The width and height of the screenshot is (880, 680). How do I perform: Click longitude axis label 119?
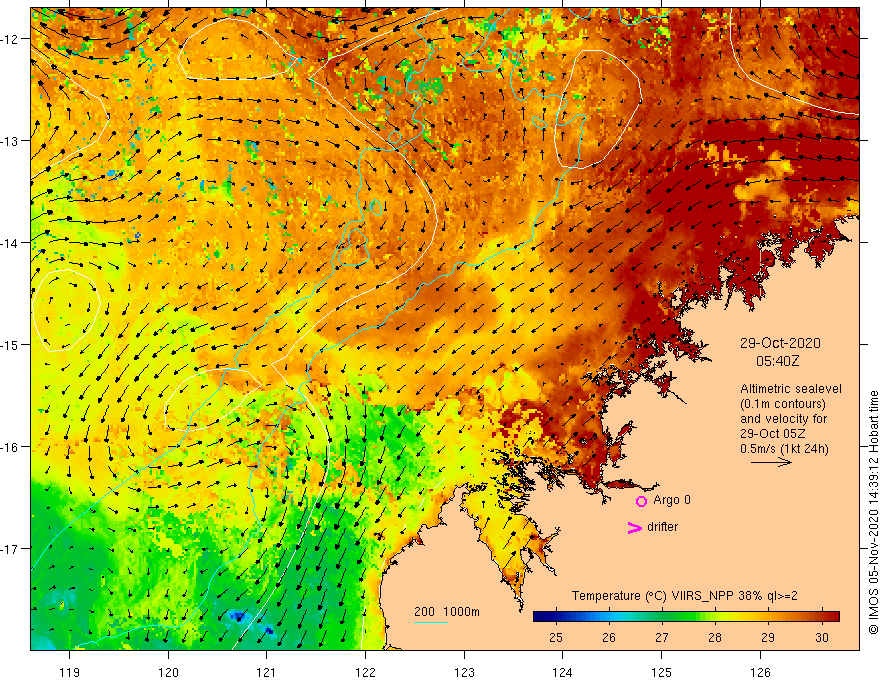(x=70, y=672)
